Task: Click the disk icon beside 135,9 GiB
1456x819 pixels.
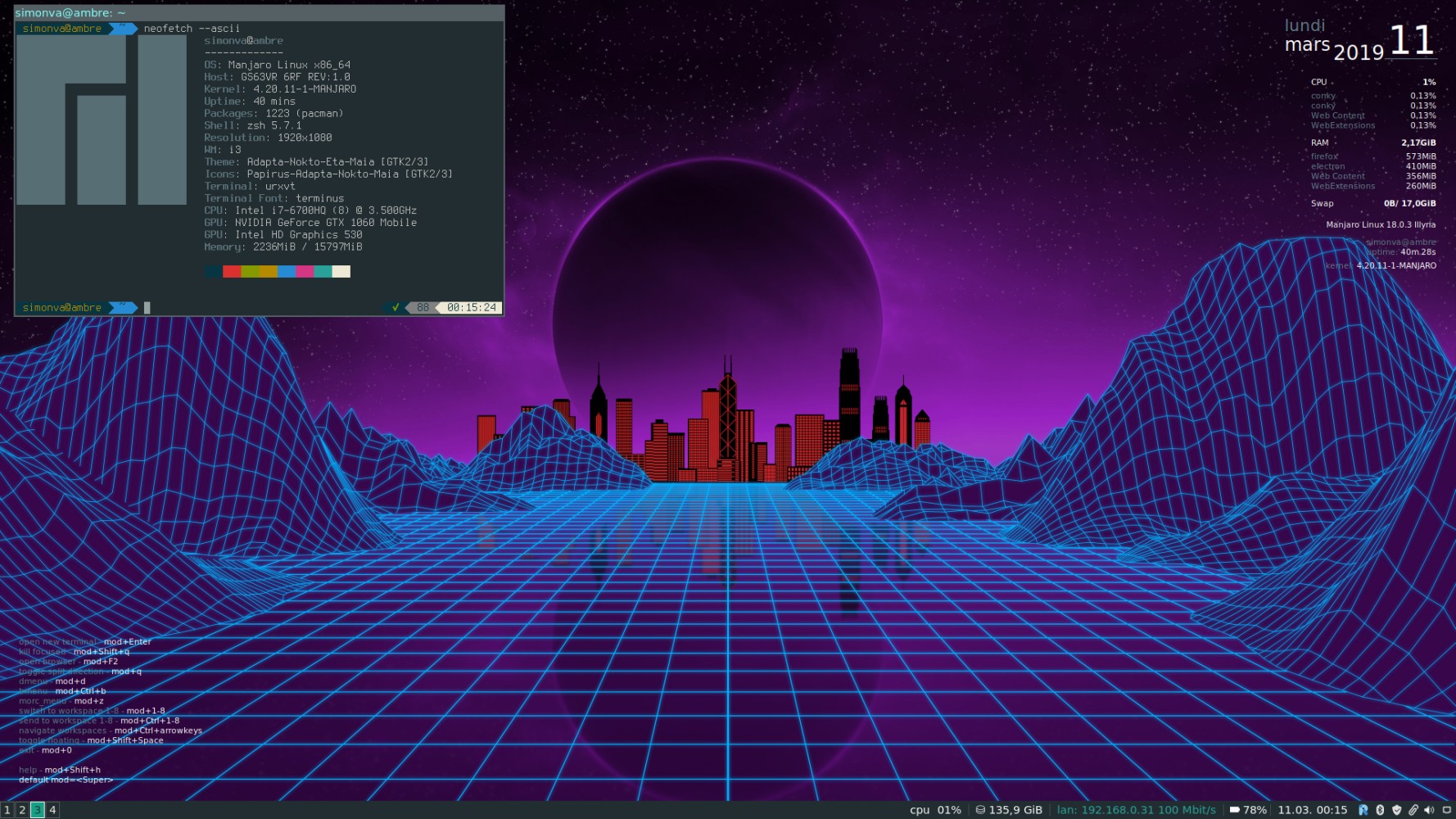Action: pos(980,810)
